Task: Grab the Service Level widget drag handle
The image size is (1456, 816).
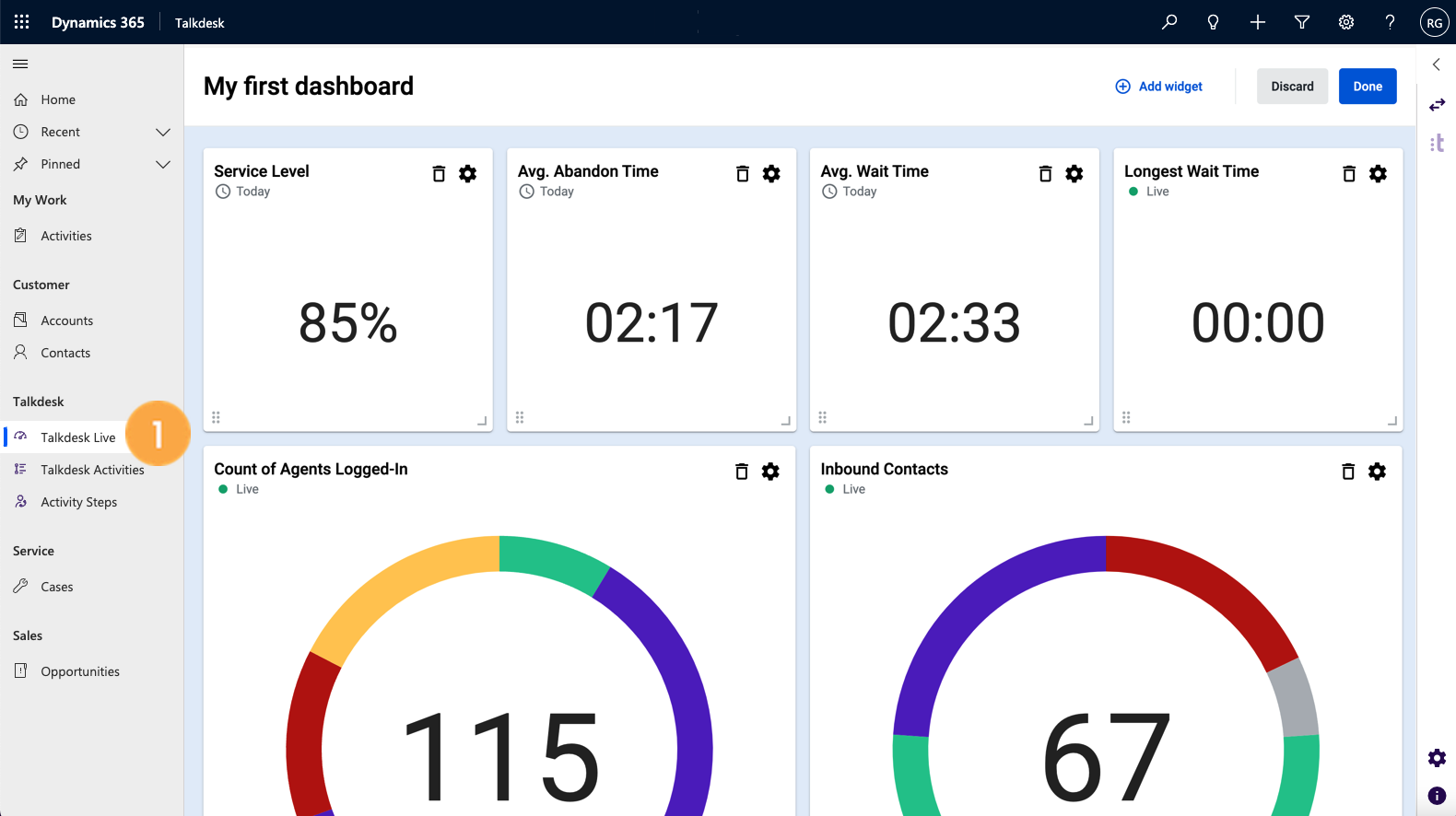Action: click(216, 417)
